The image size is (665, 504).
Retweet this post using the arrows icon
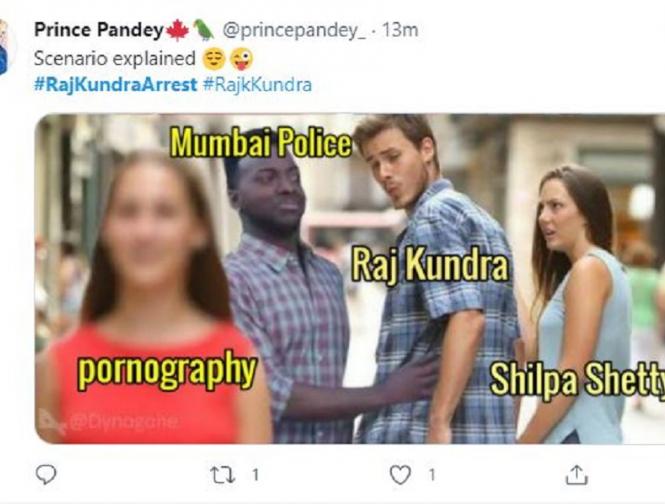click(223, 475)
